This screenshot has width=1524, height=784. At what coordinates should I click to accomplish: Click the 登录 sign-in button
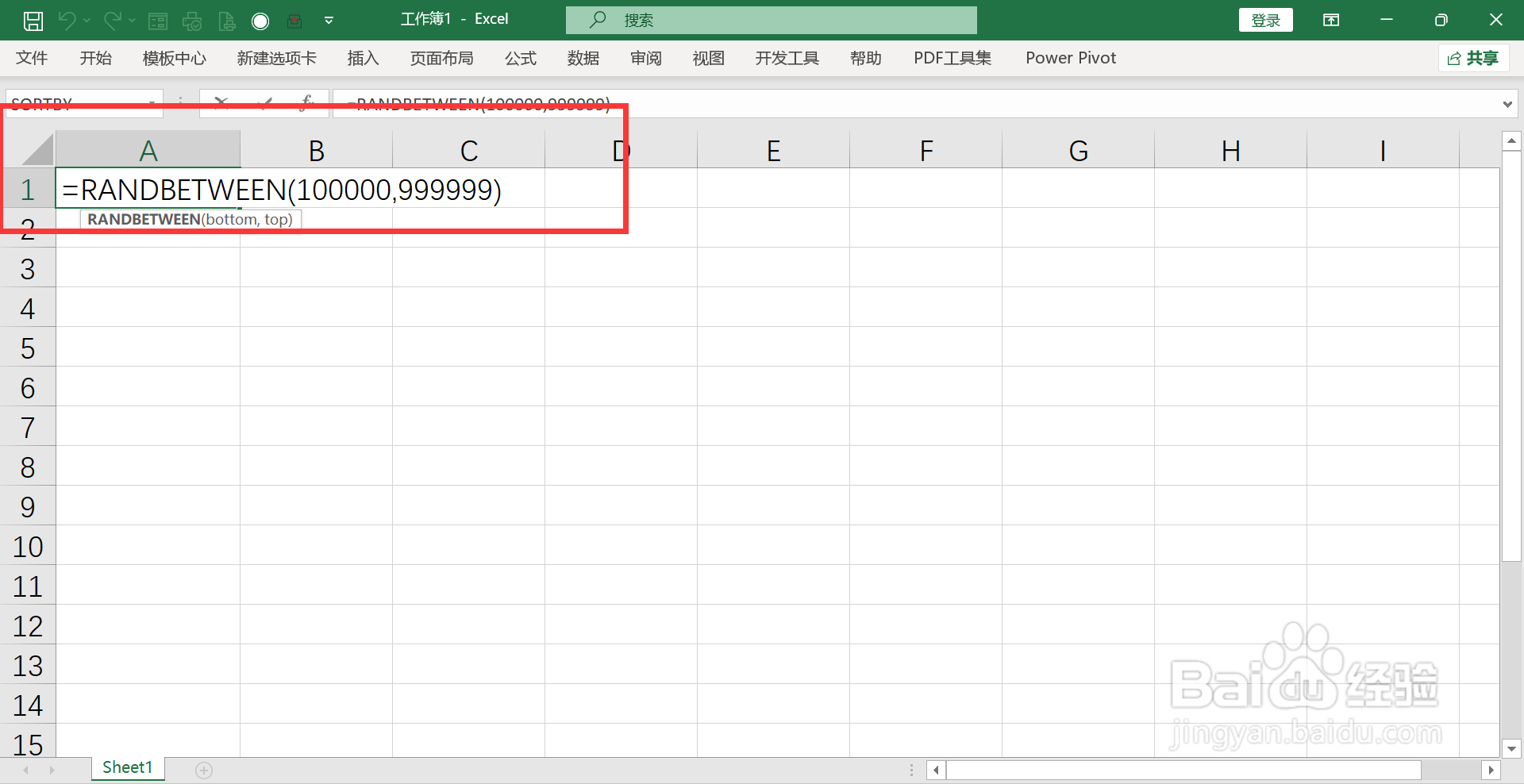[x=1265, y=20]
